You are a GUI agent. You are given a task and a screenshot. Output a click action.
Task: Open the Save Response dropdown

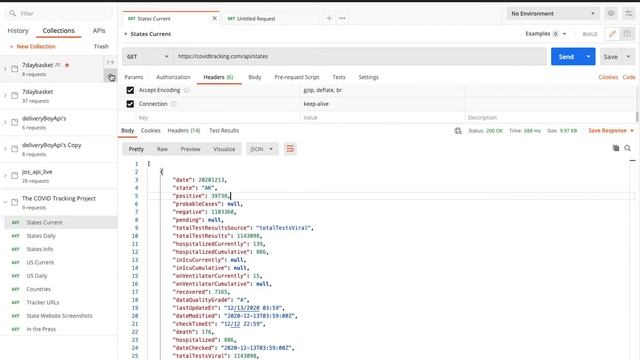click(x=611, y=131)
